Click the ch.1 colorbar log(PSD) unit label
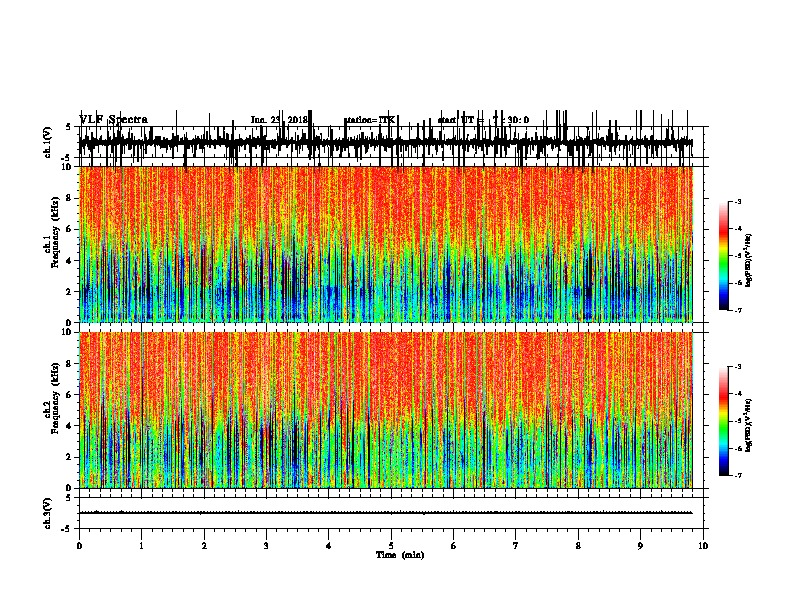This screenshot has width=792, height=612. (748, 260)
